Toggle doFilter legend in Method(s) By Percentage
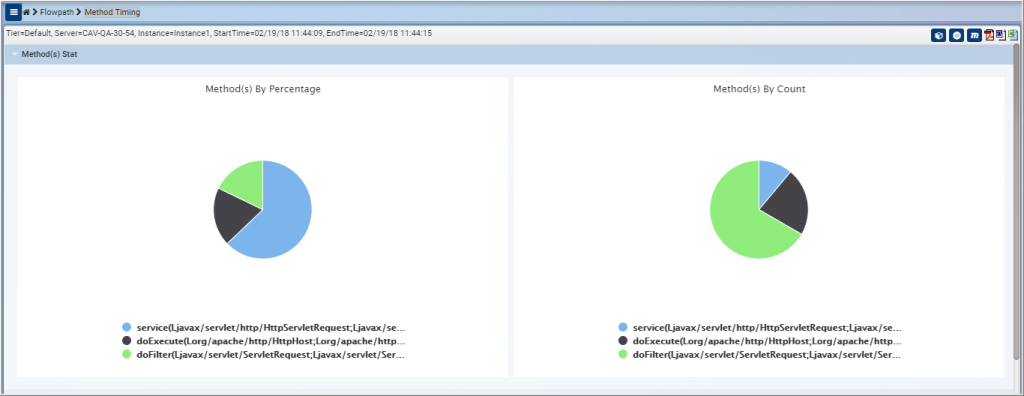The width and height of the screenshot is (1024, 396). pyautogui.click(x=264, y=355)
